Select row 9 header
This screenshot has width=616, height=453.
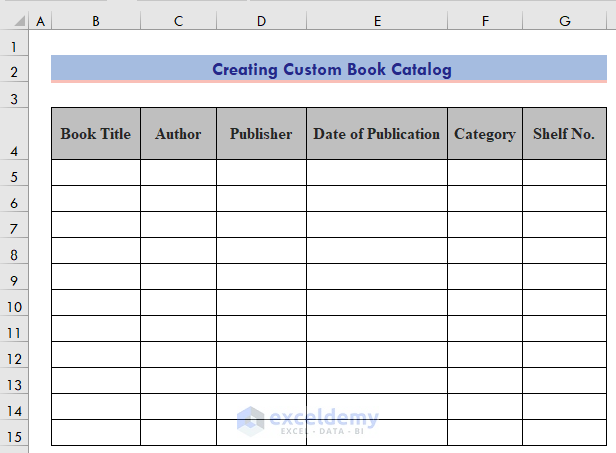click(x=14, y=277)
